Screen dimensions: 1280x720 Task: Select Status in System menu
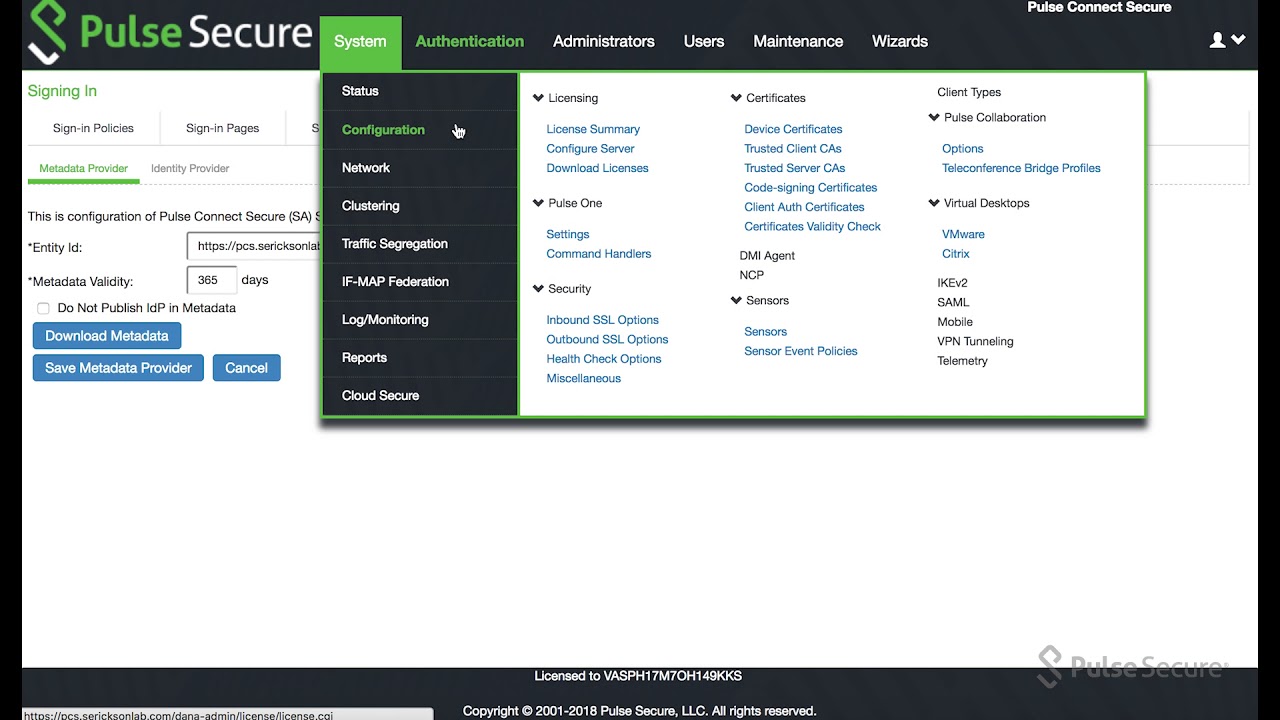pos(420,91)
